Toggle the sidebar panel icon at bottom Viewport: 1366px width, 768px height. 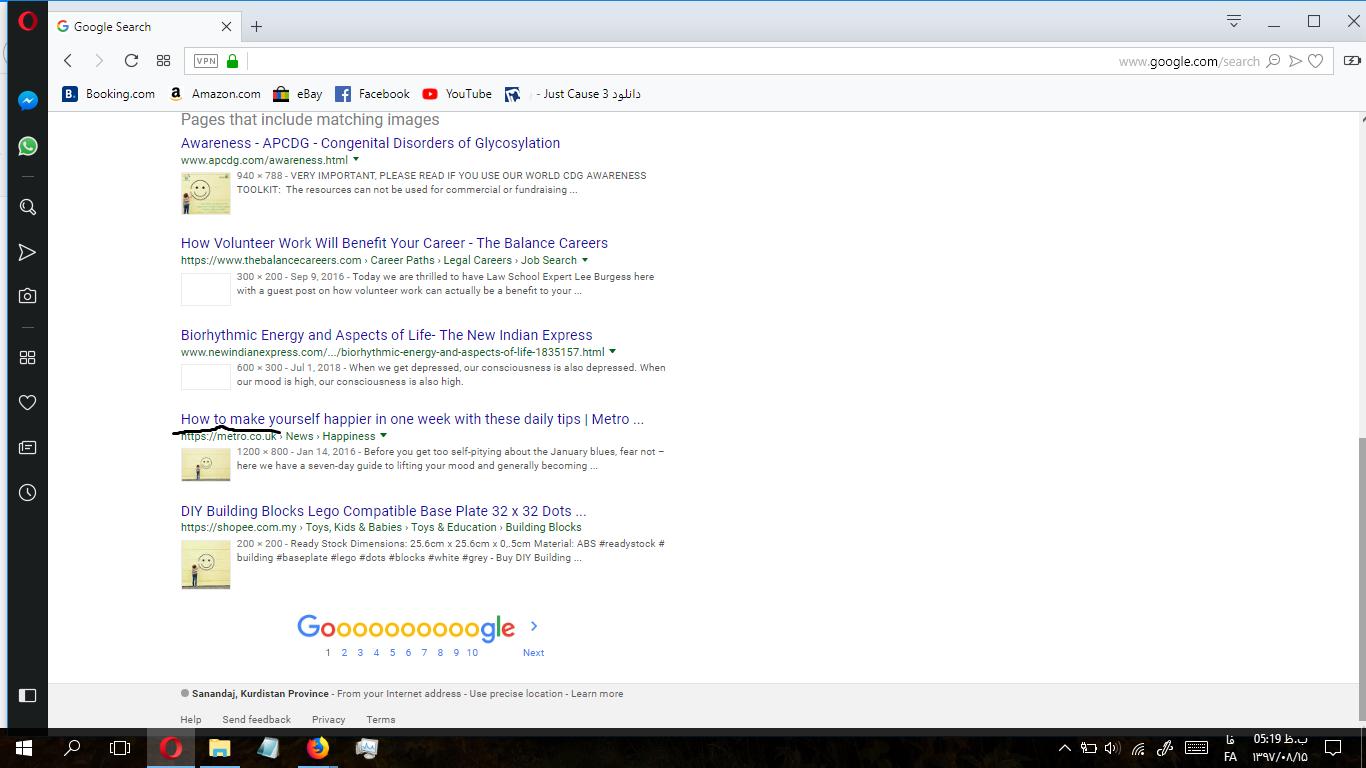point(28,695)
